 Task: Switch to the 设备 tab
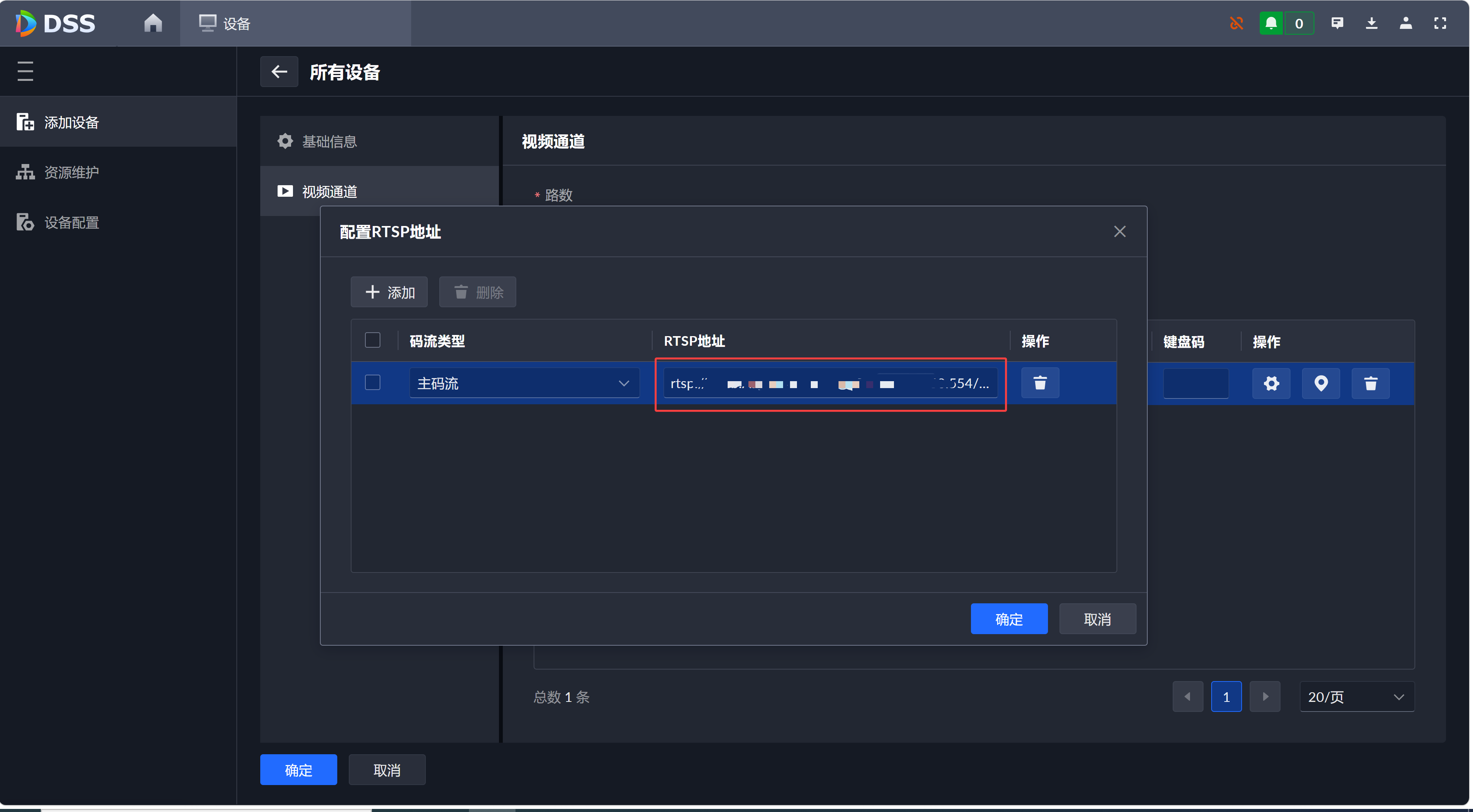tap(295, 23)
